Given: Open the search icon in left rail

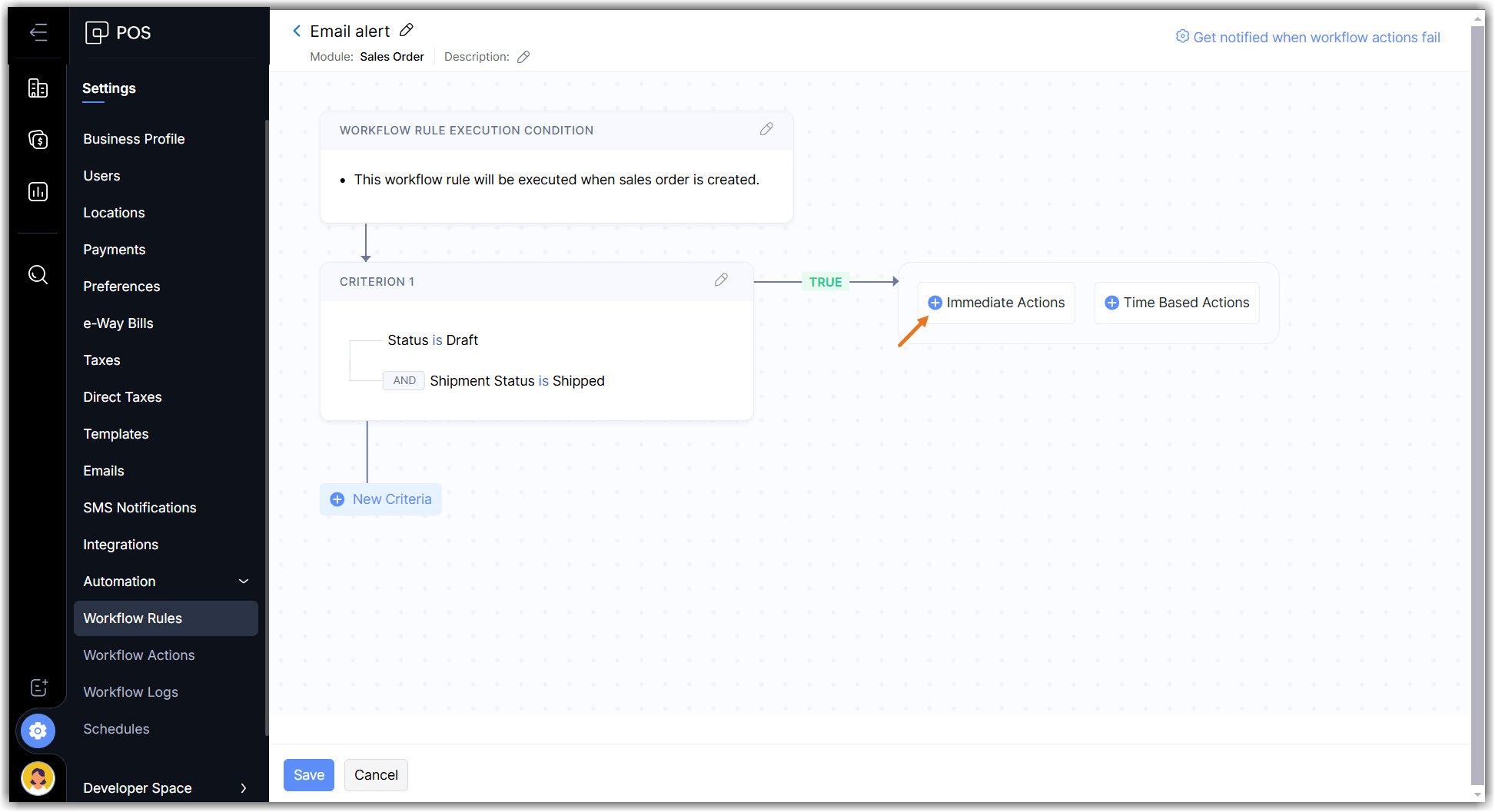Looking at the screenshot, I should click(x=38, y=274).
